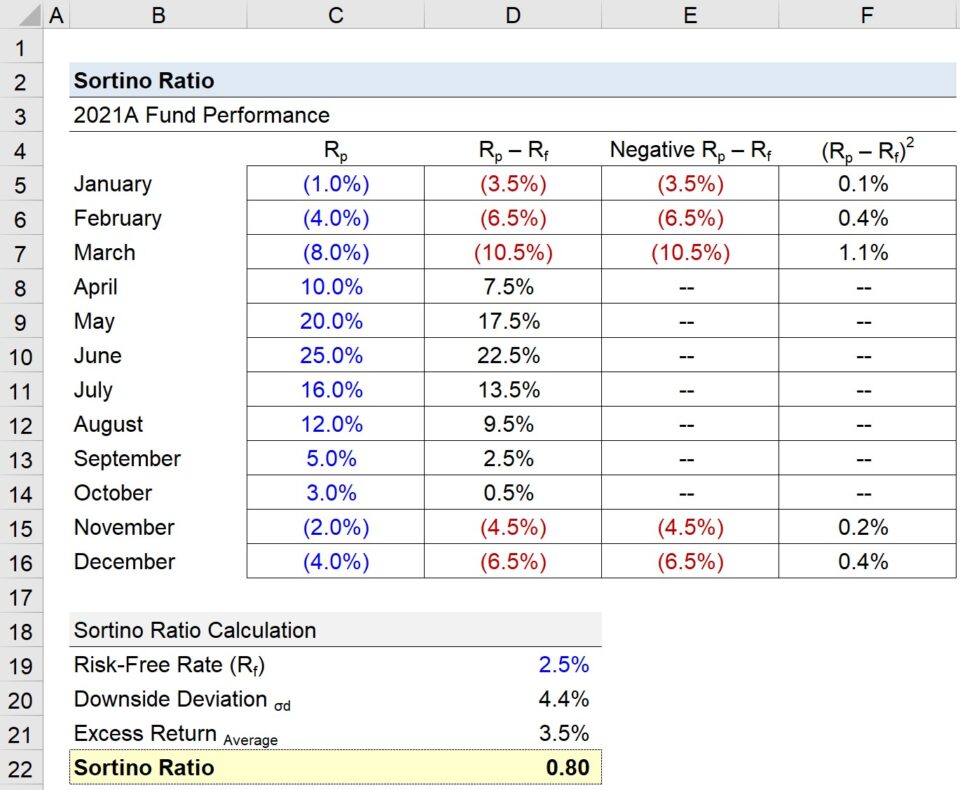Viewport: 960px width, 790px height.
Task: Select the (Rp – Rf)² header cell
Action: 866,149
